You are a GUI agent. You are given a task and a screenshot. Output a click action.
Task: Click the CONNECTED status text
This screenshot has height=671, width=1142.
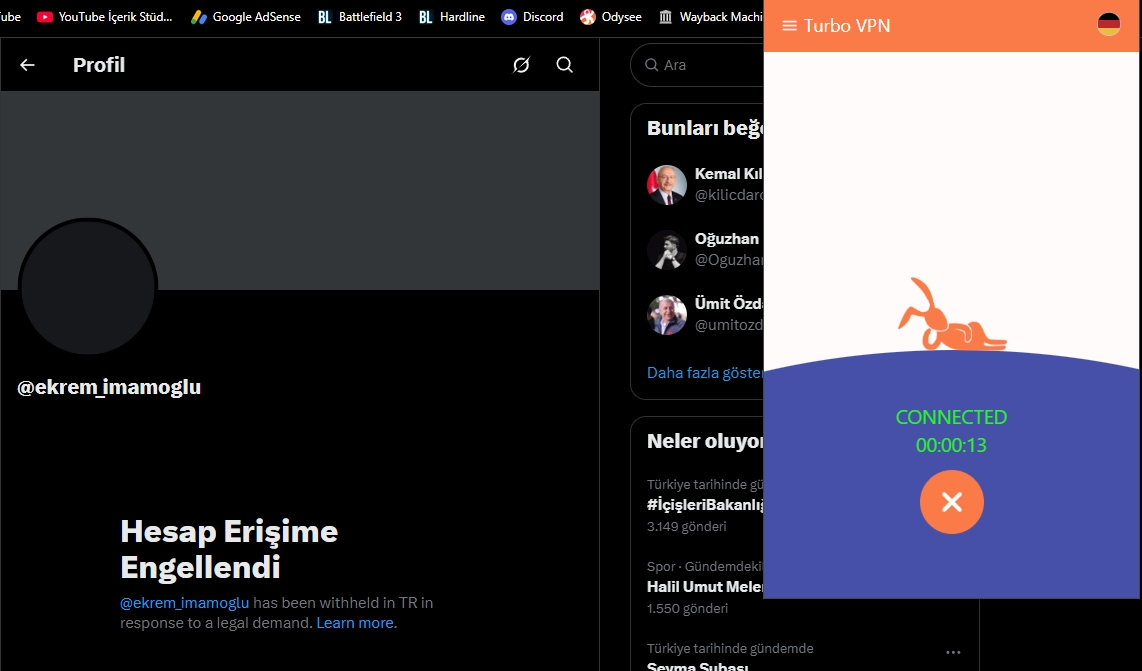[951, 417]
